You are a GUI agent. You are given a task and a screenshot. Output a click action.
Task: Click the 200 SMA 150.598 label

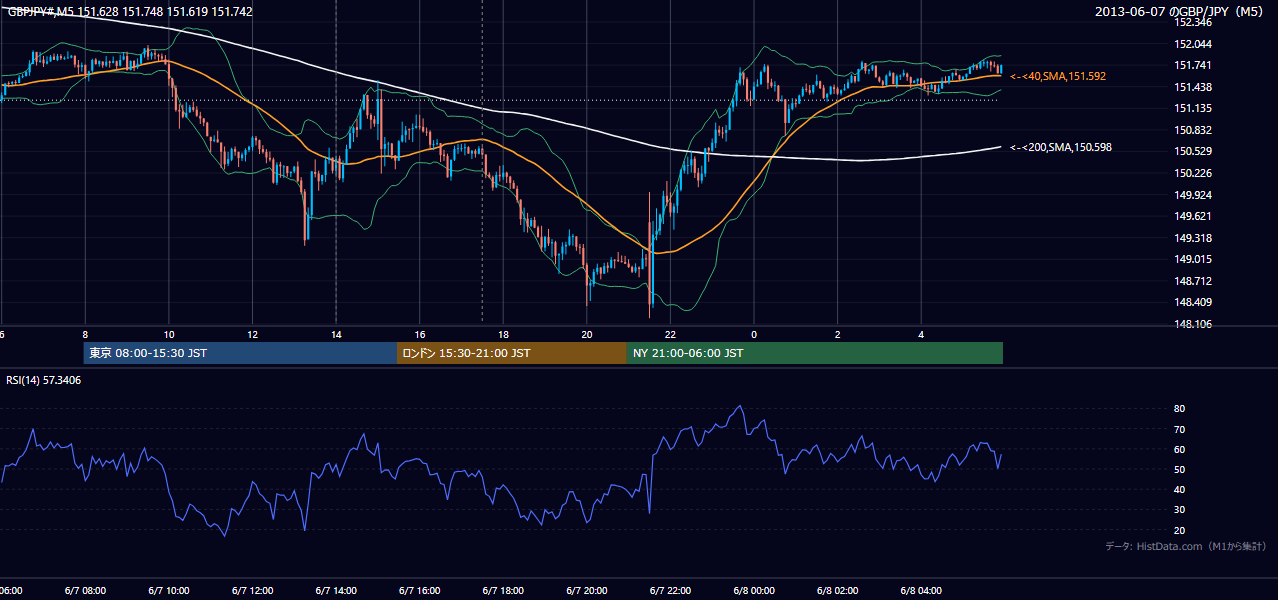tap(1061, 147)
